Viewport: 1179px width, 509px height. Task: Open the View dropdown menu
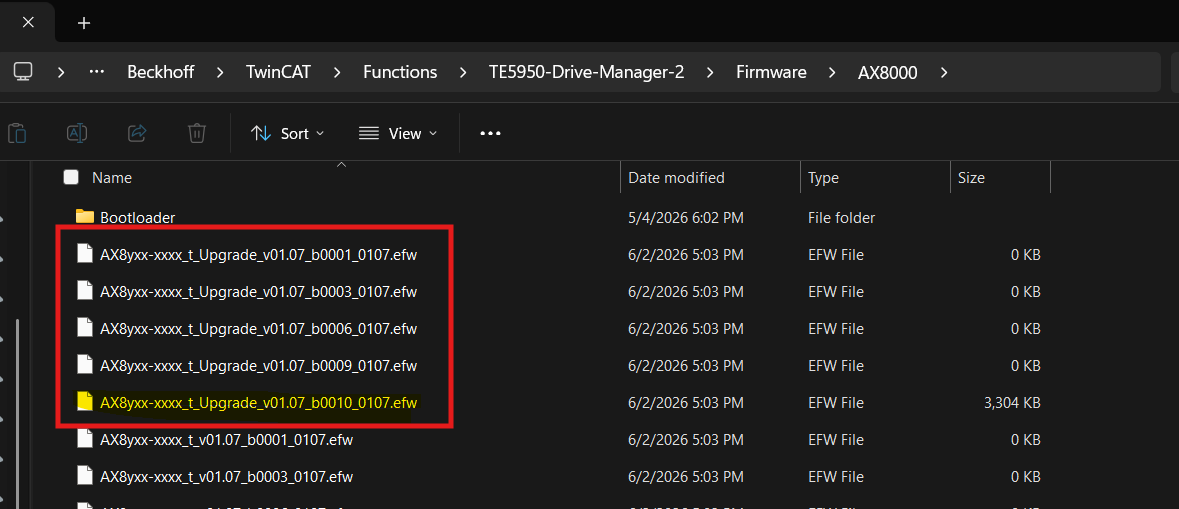398,133
